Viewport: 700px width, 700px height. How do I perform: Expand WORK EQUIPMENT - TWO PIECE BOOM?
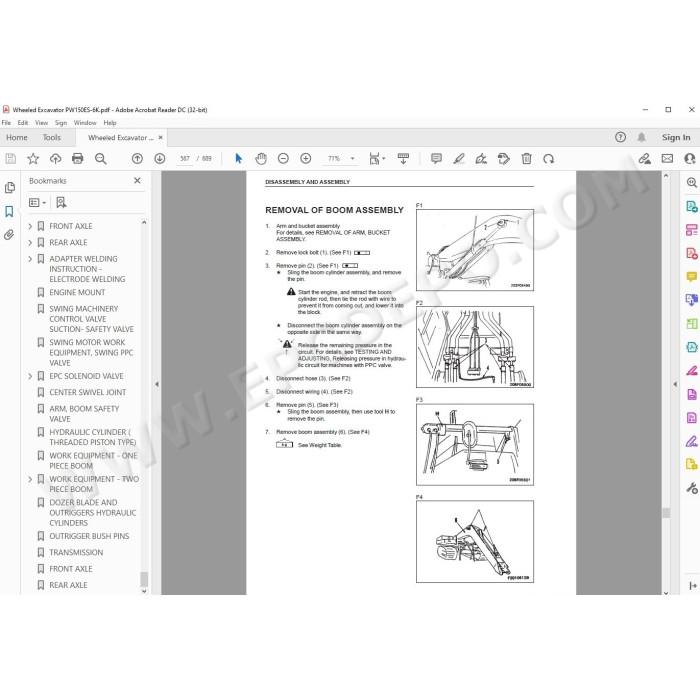[x=30, y=479]
